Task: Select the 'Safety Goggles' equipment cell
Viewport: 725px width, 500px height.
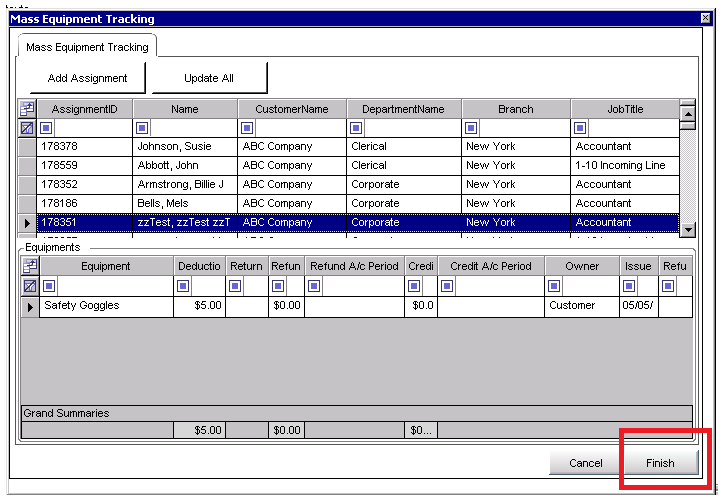Action: pyautogui.click(x=106, y=306)
